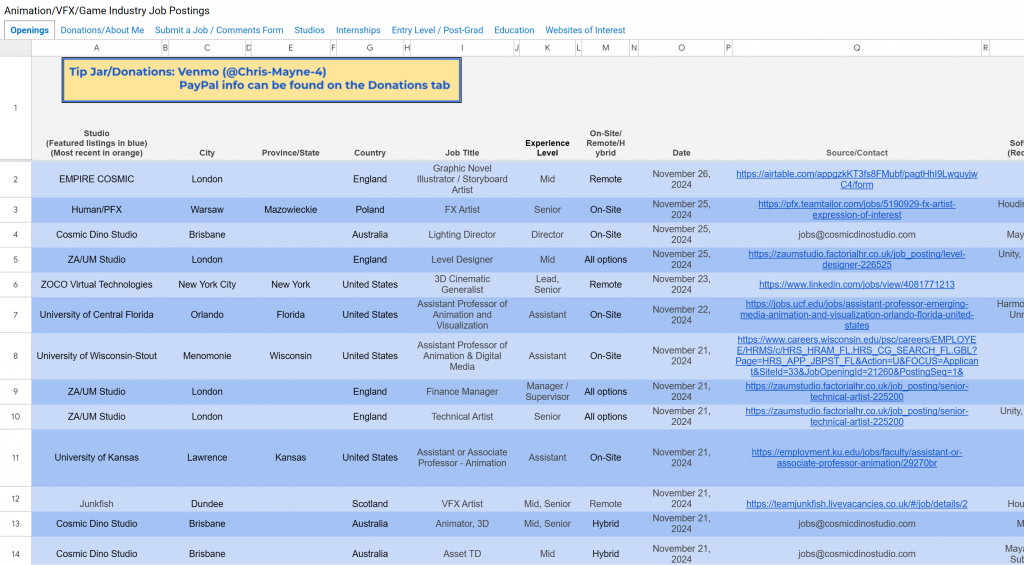Click the 'New York City' cell
Viewport: 1024px width, 565px height.
click(x=207, y=284)
